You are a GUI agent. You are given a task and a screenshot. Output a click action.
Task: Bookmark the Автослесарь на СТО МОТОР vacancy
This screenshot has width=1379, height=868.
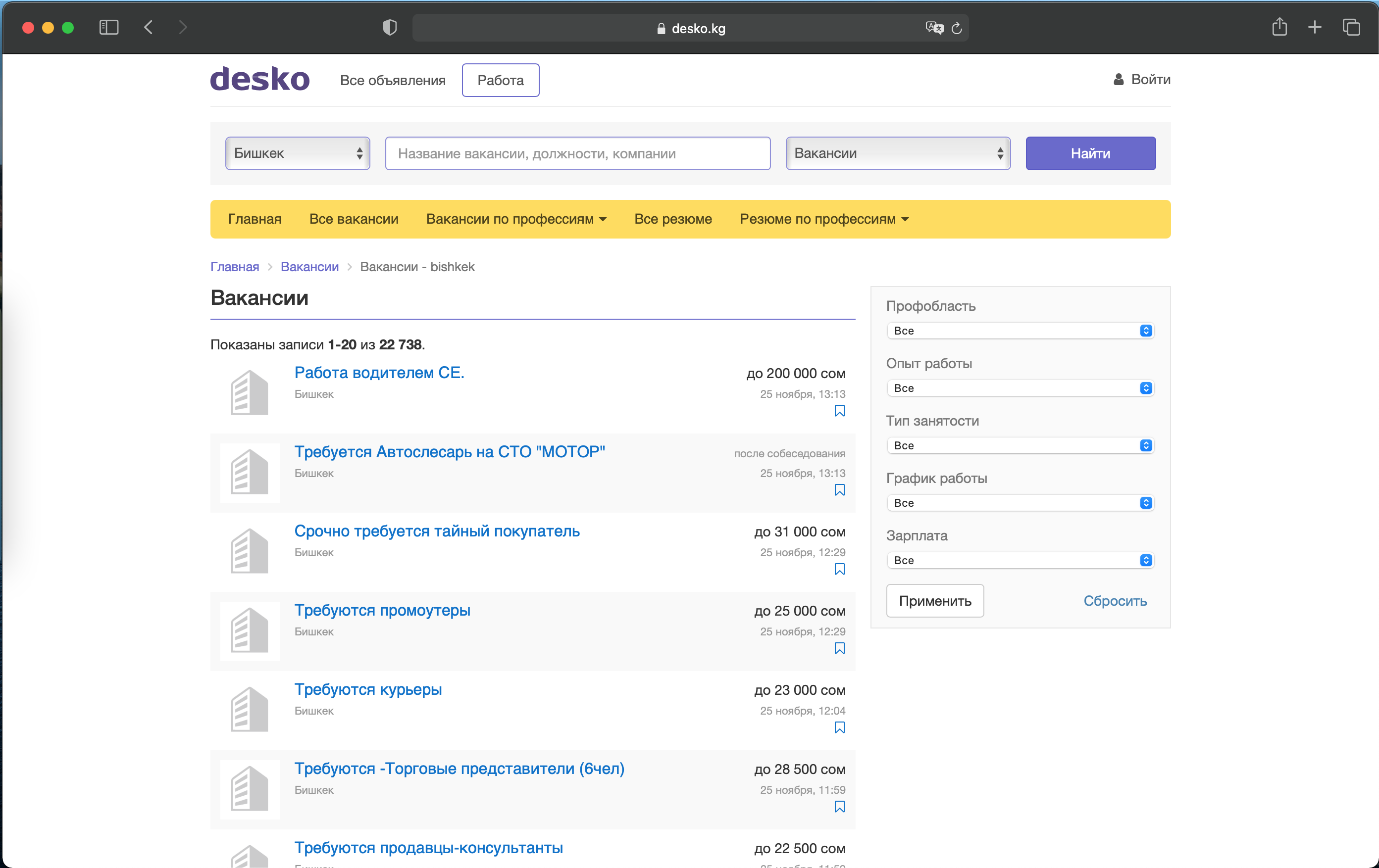(840, 490)
